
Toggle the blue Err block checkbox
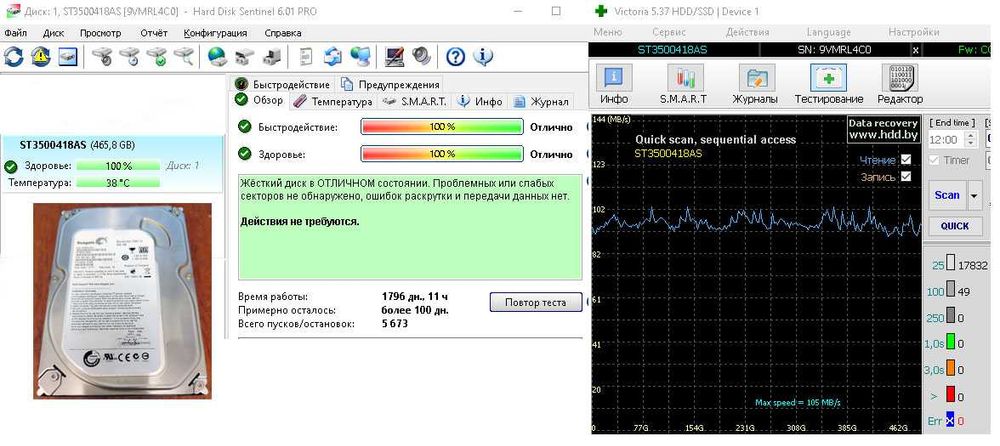950,420
